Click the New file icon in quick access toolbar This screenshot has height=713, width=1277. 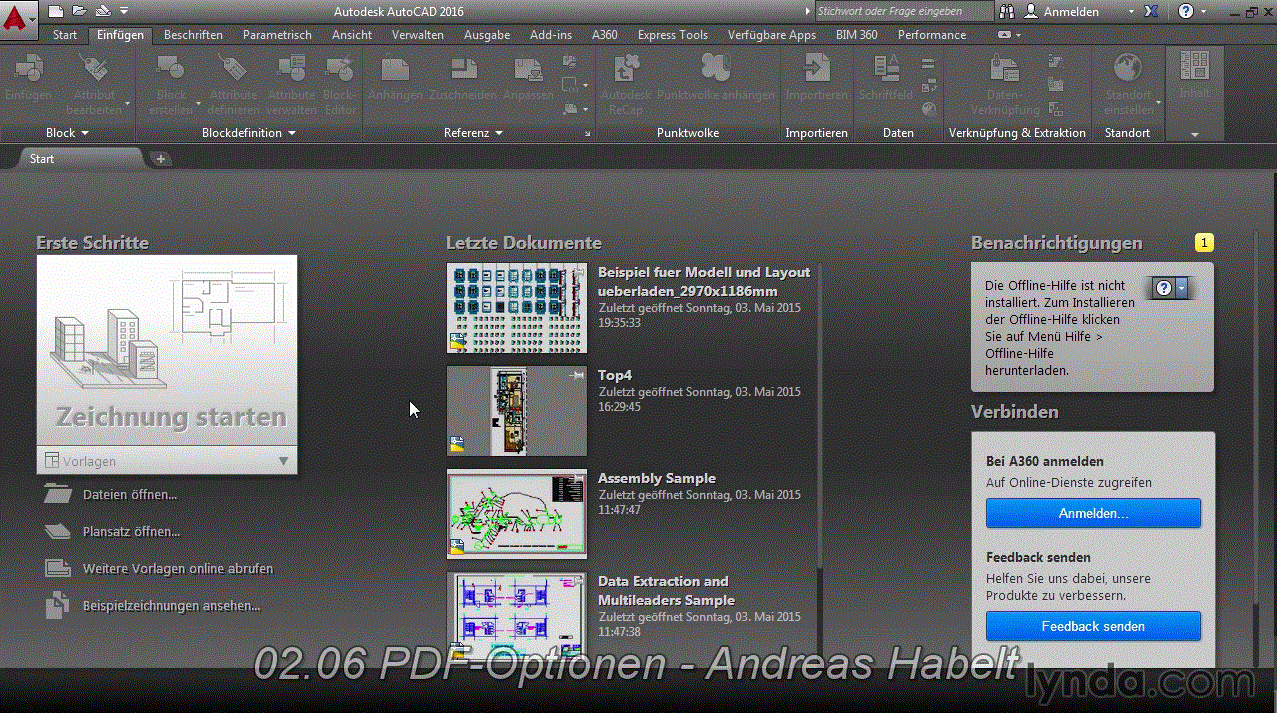(x=56, y=11)
